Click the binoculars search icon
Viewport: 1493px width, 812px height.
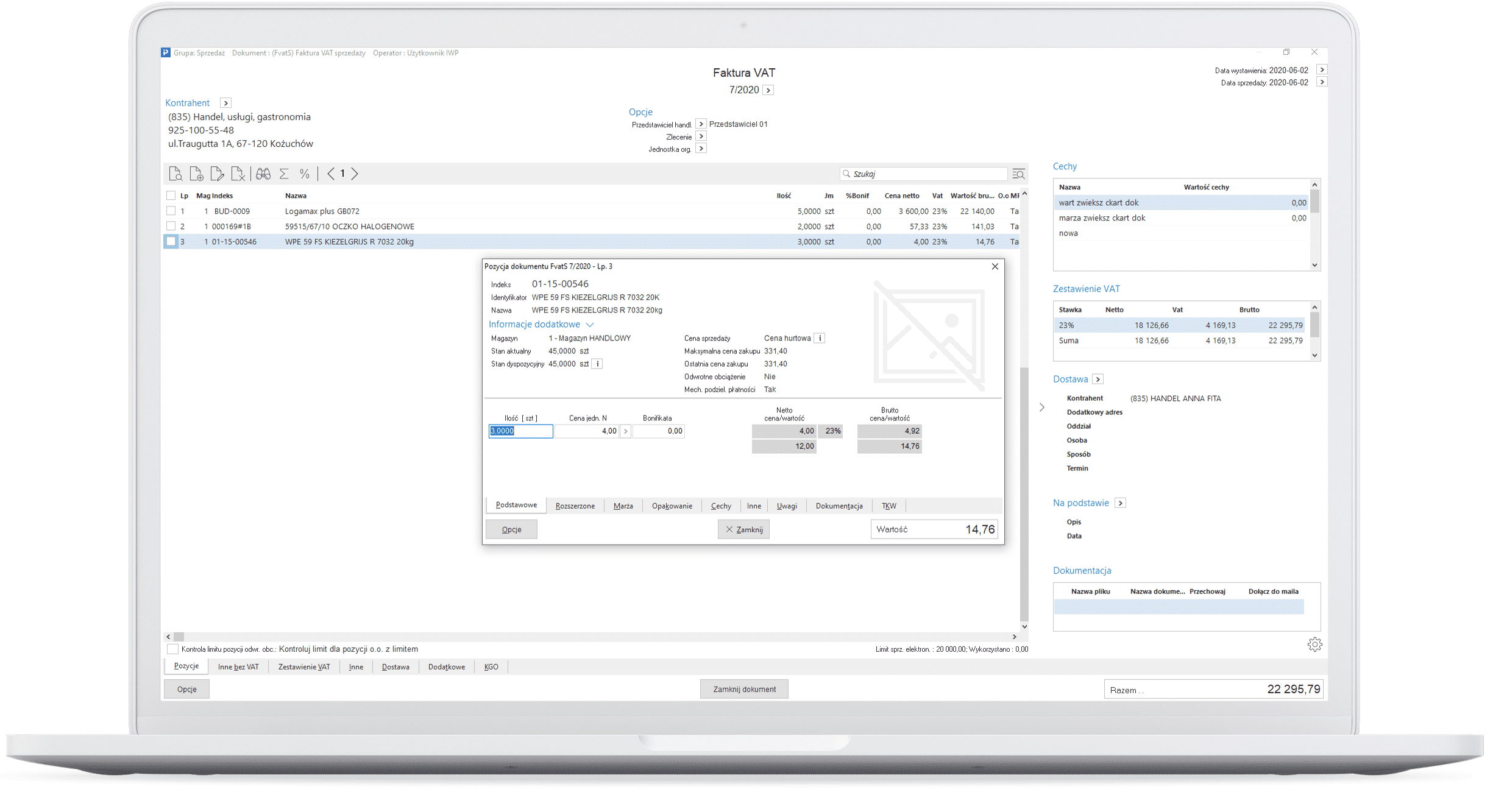click(263, 174)
